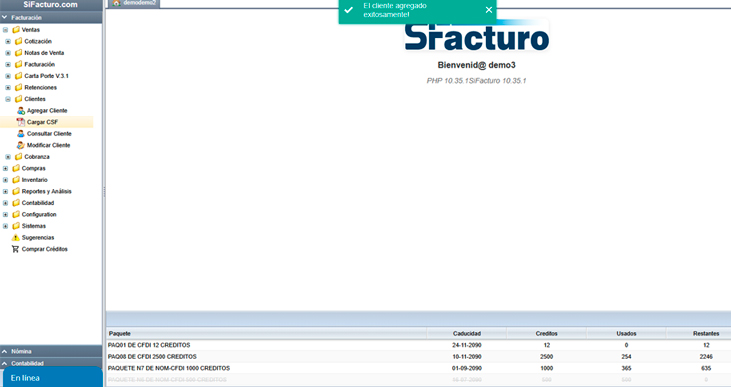
Task: Collapse the Ventas tree node
Action: (x=6, y=30)
